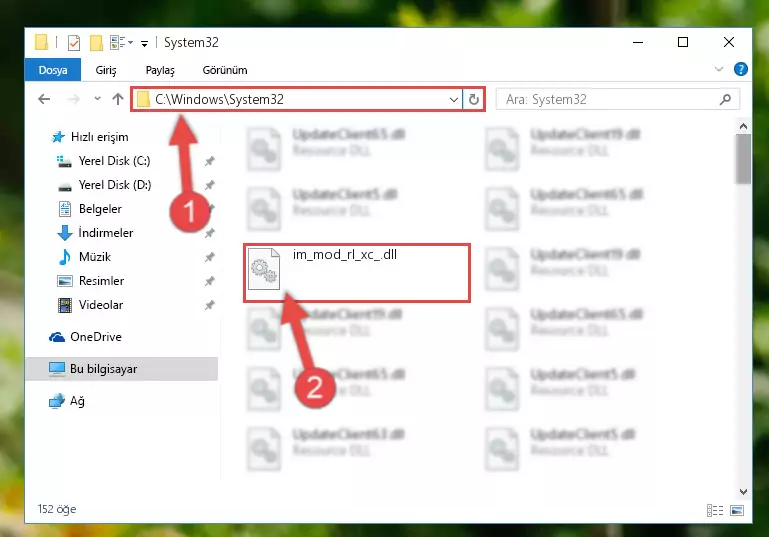Click the vertical scrollbar down arrow
769x537 pixels.
tap(743, 491)
